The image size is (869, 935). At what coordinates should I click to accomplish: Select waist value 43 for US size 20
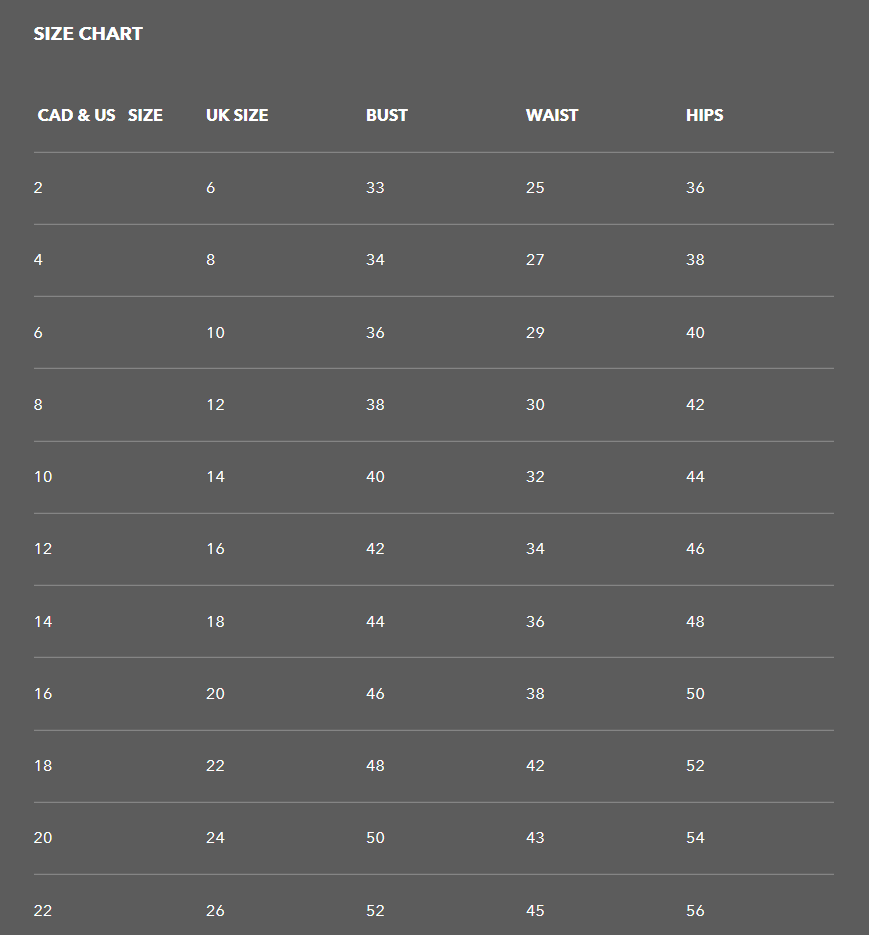[535, 838]
